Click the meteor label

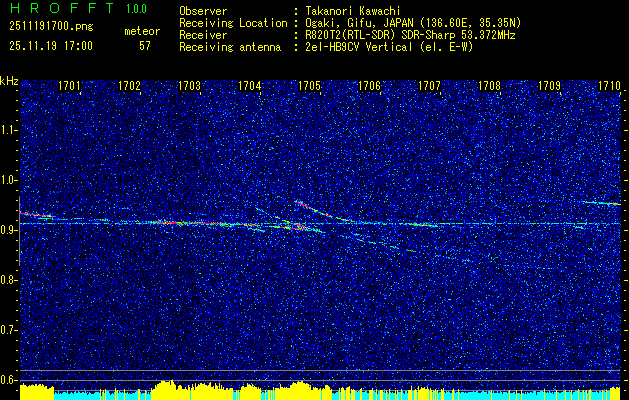pyautogui.click(x=142, y=31)
